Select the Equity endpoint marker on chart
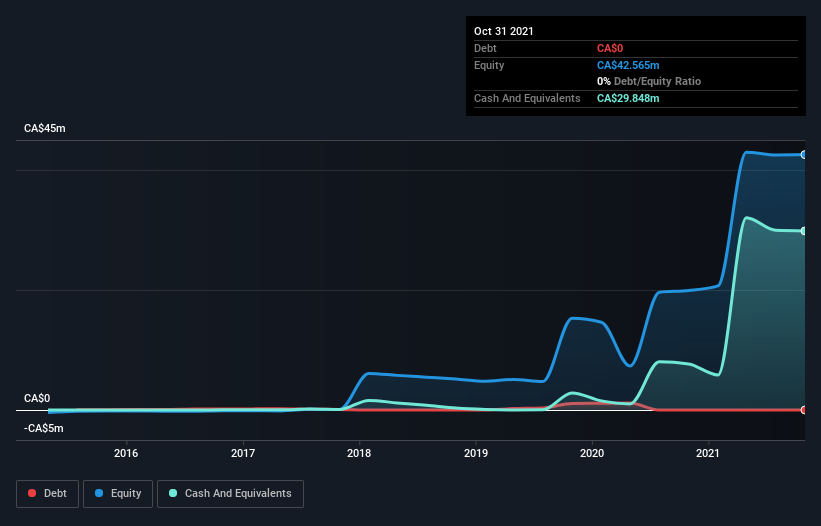 pyautogui.click(x=804, y=155)
